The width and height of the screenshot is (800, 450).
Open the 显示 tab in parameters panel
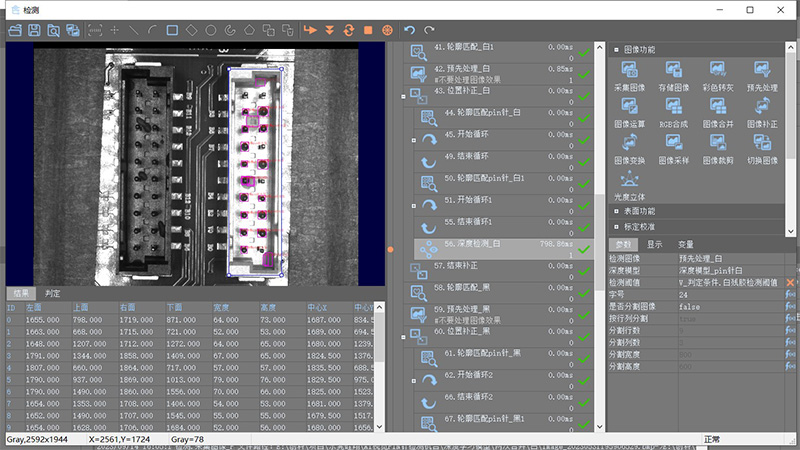654,243
